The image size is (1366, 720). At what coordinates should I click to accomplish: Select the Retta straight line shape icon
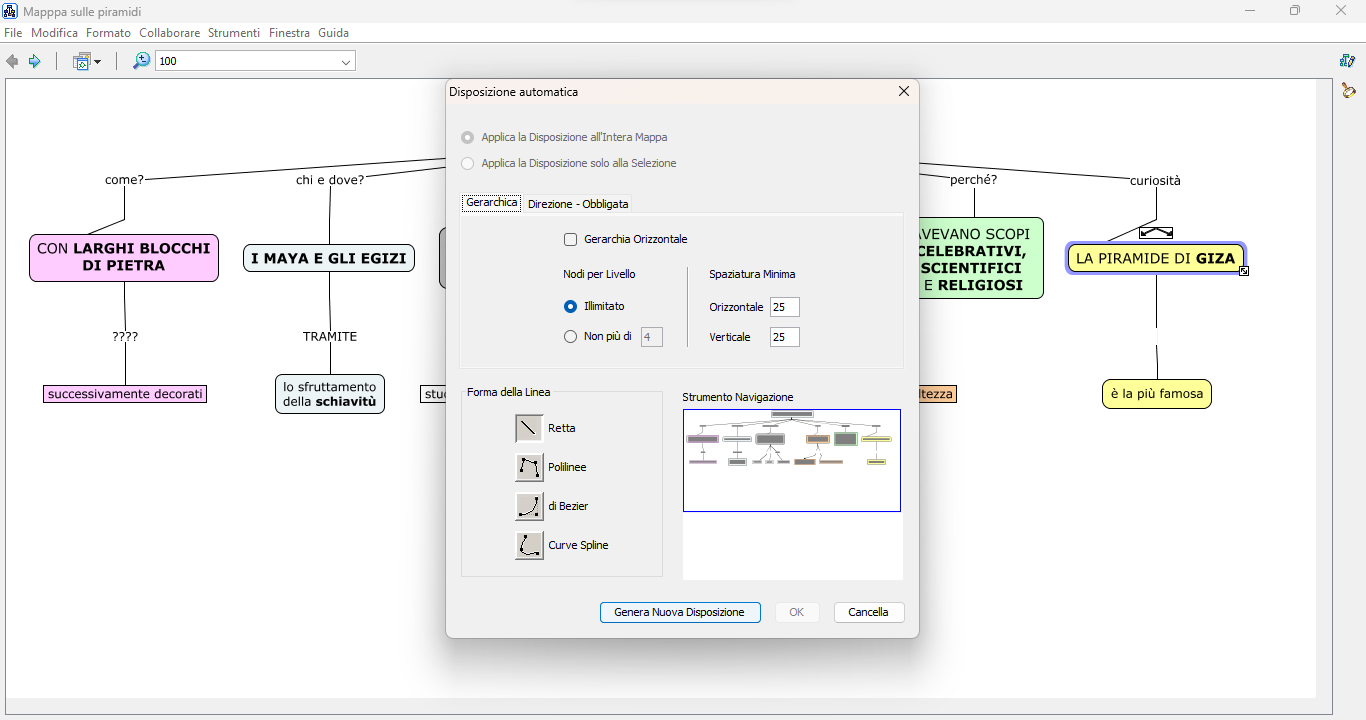point(529,428)
